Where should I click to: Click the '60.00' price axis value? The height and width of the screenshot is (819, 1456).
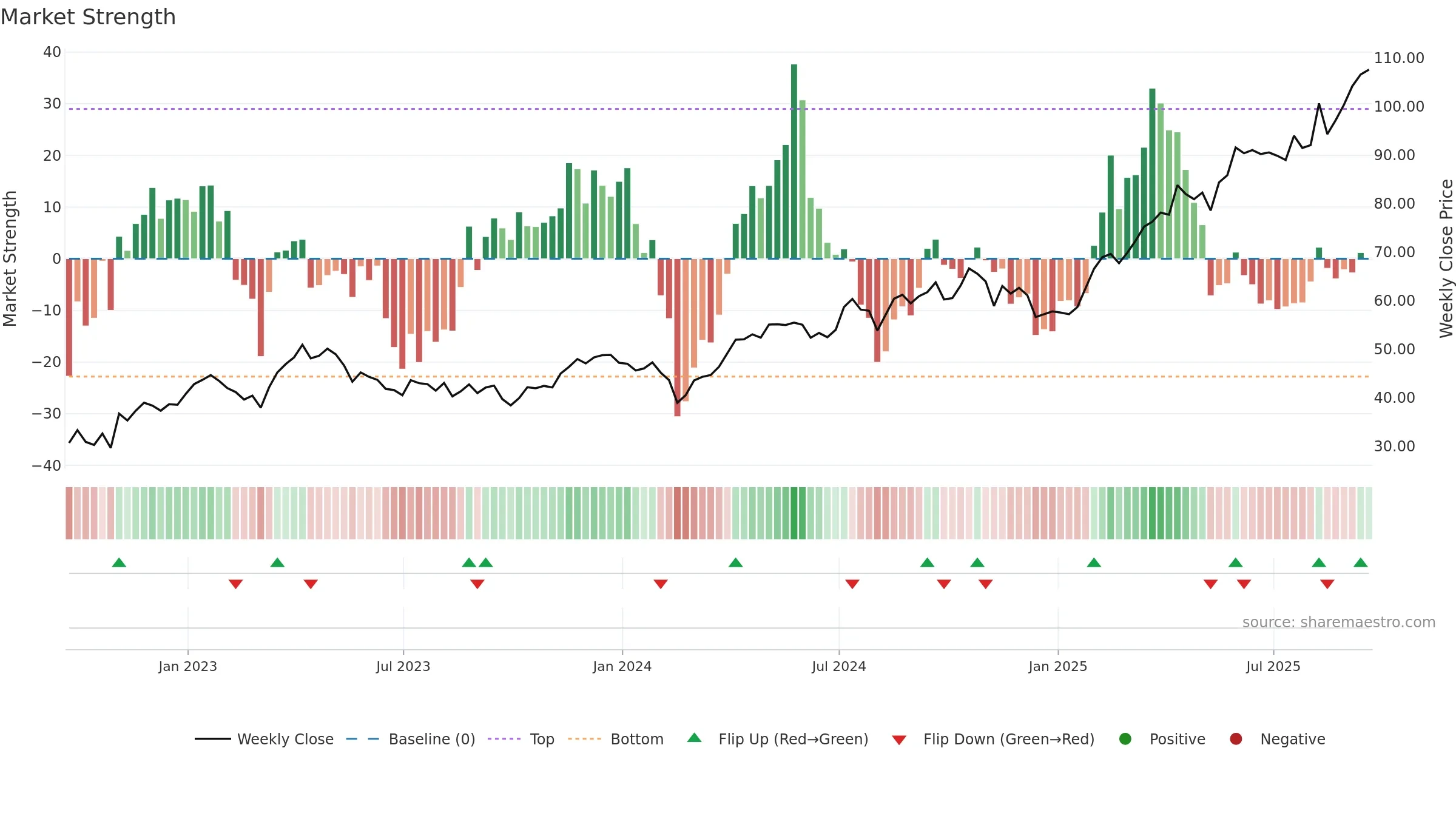(x=1395, y=301)
